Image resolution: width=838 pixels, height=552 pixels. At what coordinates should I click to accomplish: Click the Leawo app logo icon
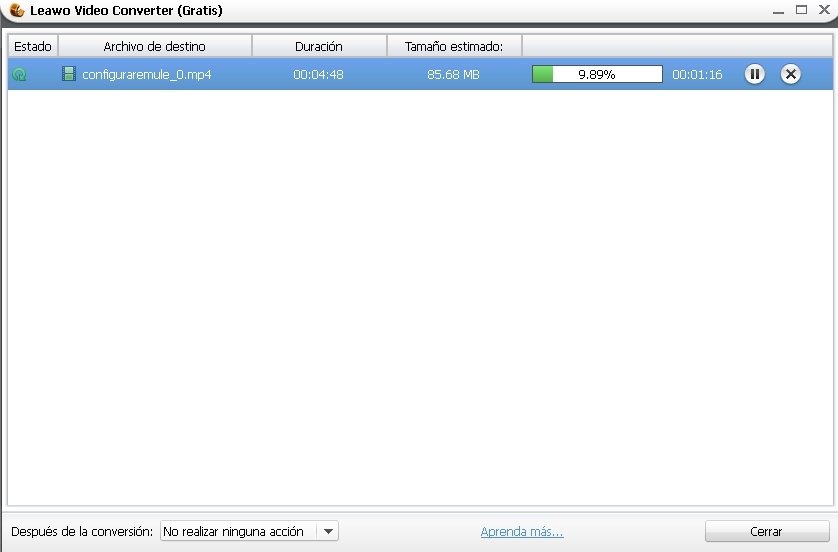pos(17,10)
